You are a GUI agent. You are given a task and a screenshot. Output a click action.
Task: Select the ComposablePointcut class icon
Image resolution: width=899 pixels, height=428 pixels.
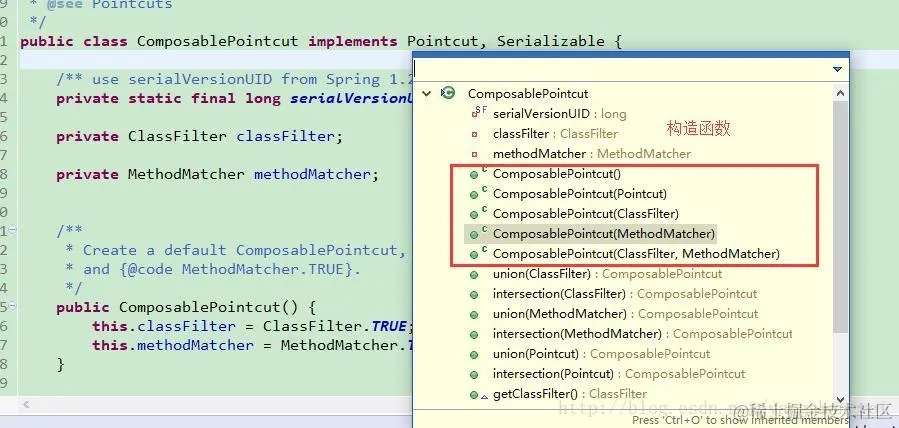click(448, 93)
